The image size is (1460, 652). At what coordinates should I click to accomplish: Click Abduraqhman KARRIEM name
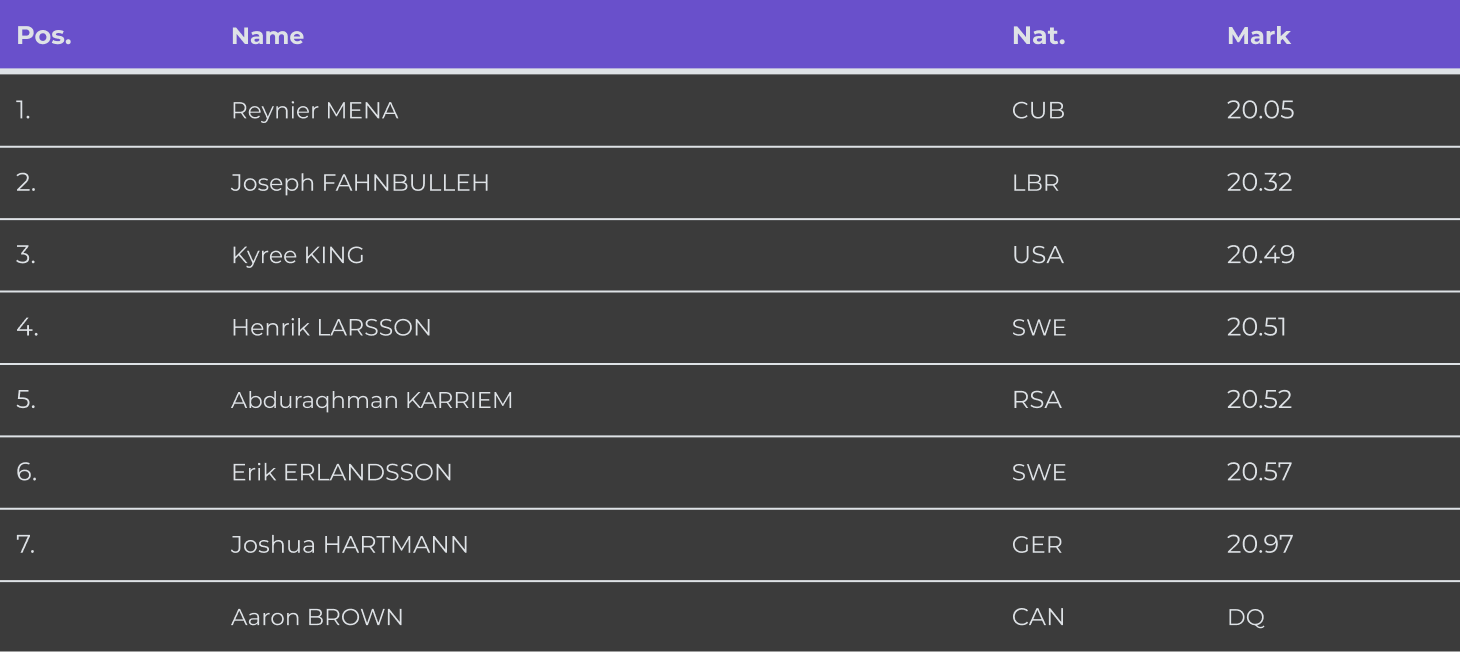point(371,400)
